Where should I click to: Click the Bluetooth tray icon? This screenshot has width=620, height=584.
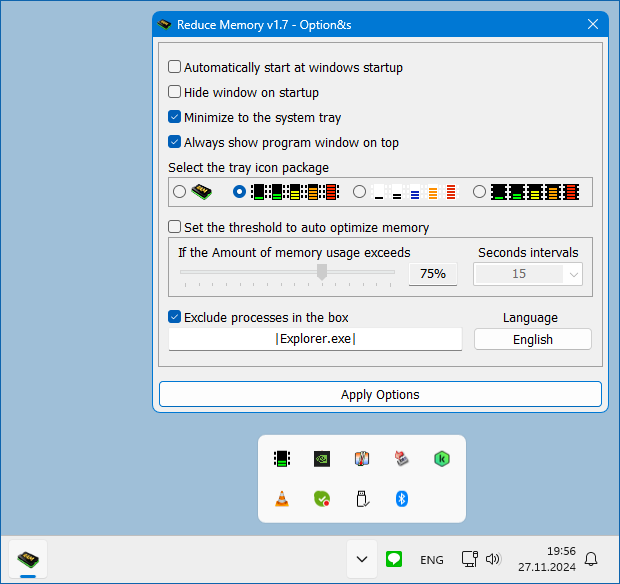(402, 498)
